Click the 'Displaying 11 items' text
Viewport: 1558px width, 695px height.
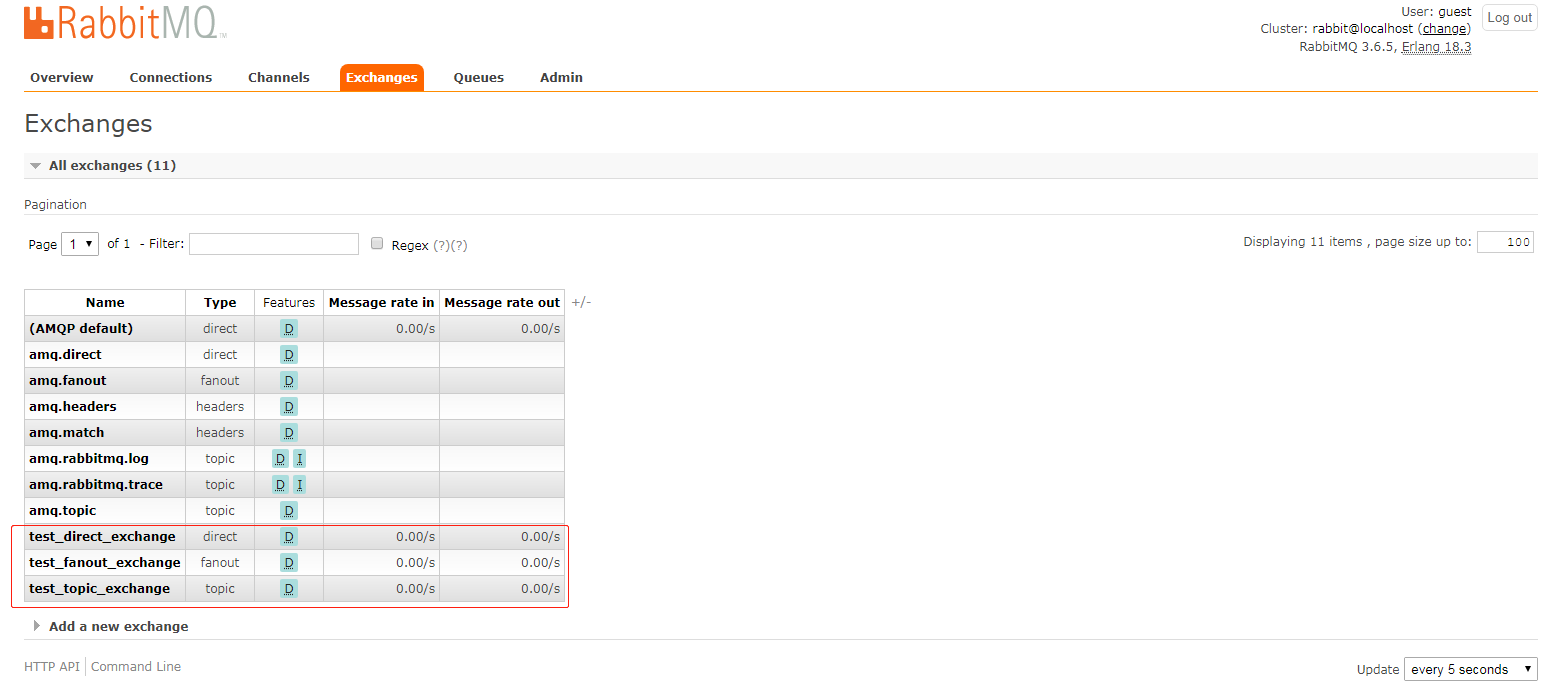(1303, 242)
